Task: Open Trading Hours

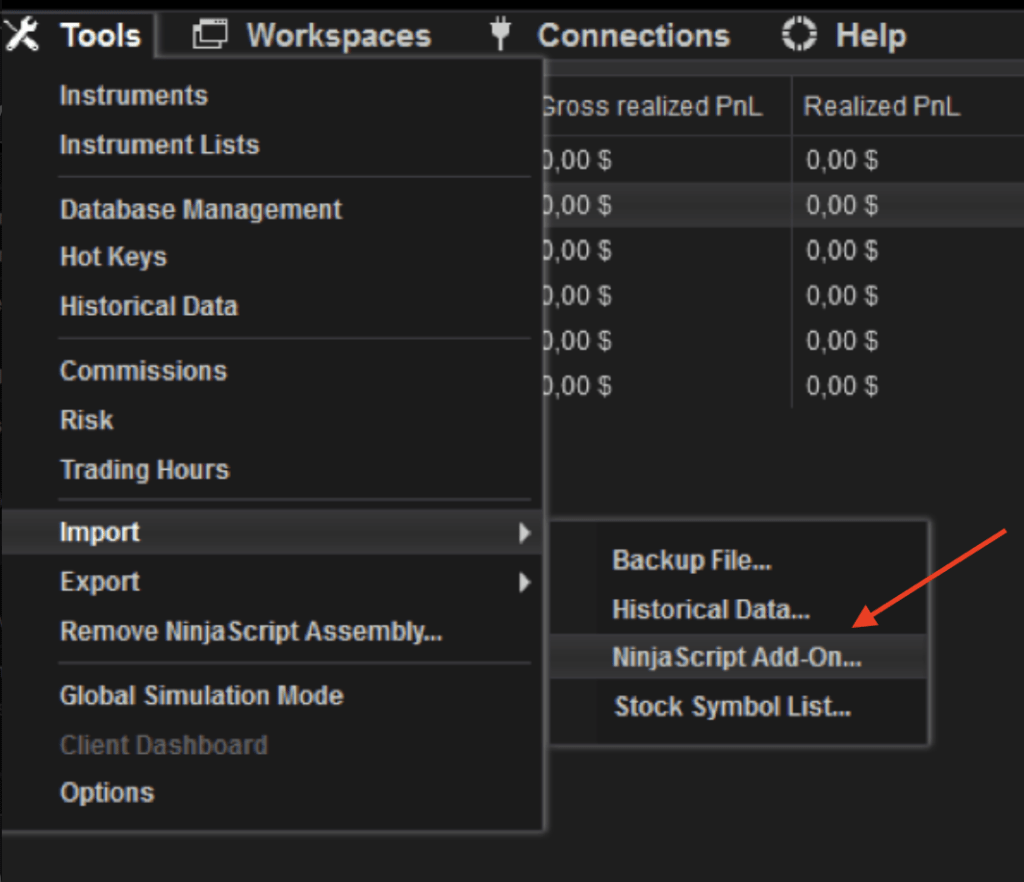Action: [144, 469]
